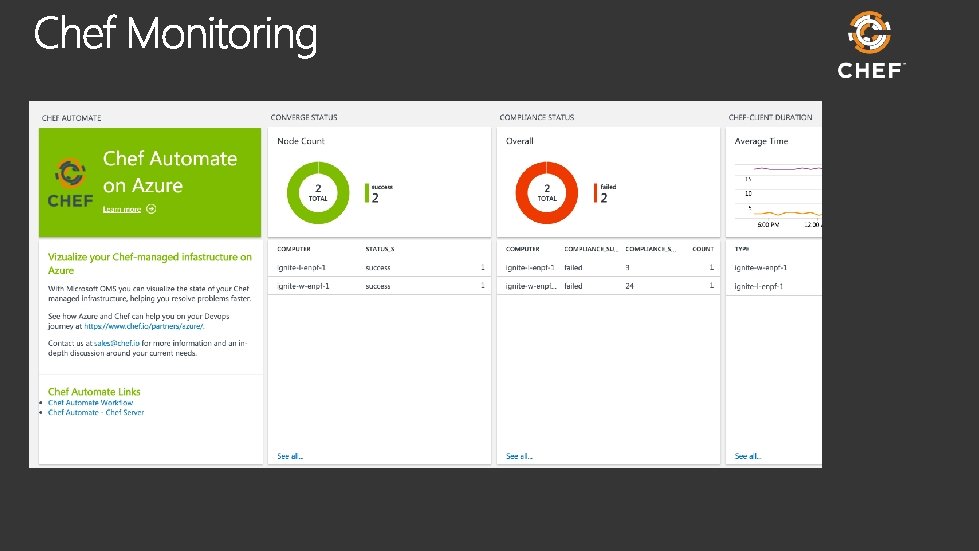
Task: Click the red Overall compliance donut chart
Action: [x=546, y=193]
